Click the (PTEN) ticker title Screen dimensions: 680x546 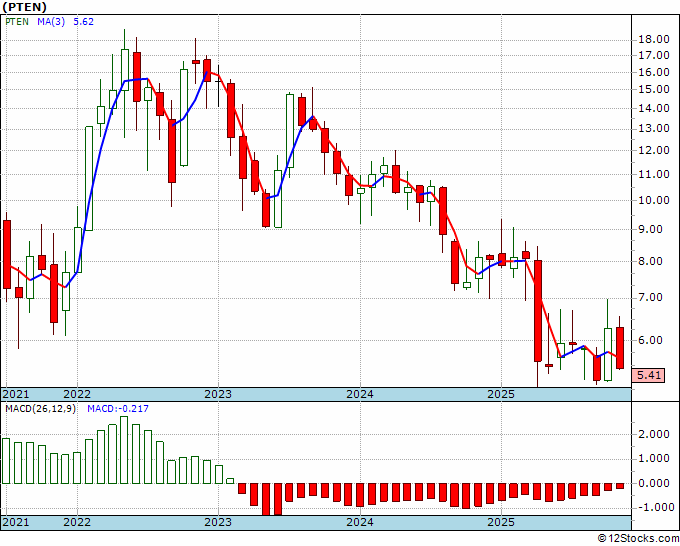[24, 7]
